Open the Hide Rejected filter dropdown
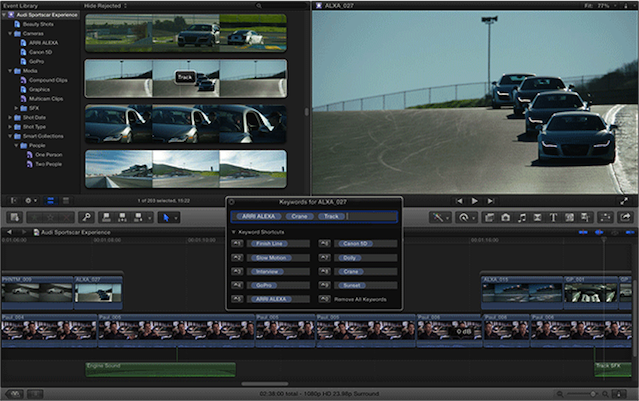639x401 pixels. [106, 6]
